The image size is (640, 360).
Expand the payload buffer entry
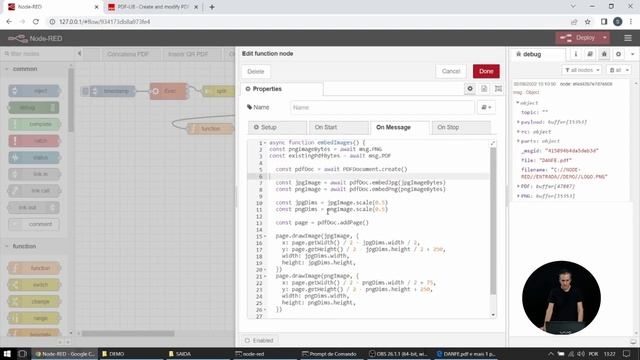tap(518, 122)
